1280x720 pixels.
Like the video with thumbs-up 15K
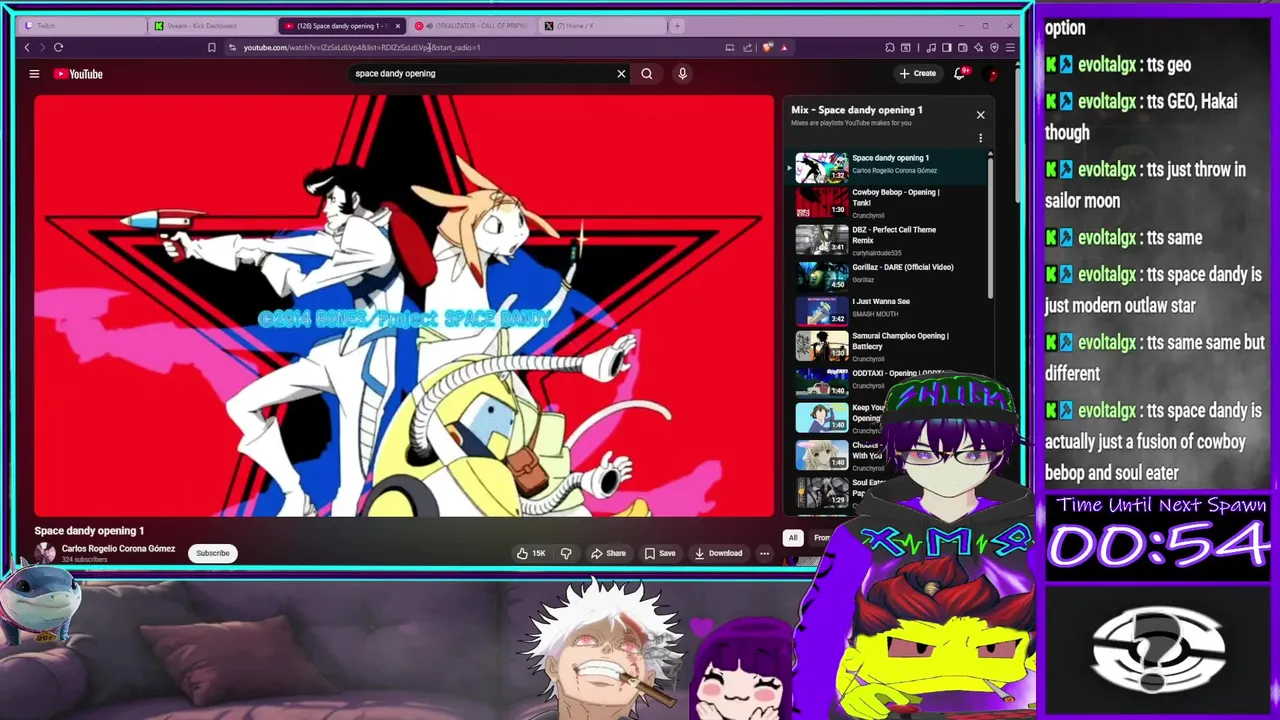[x=531, y=553]
